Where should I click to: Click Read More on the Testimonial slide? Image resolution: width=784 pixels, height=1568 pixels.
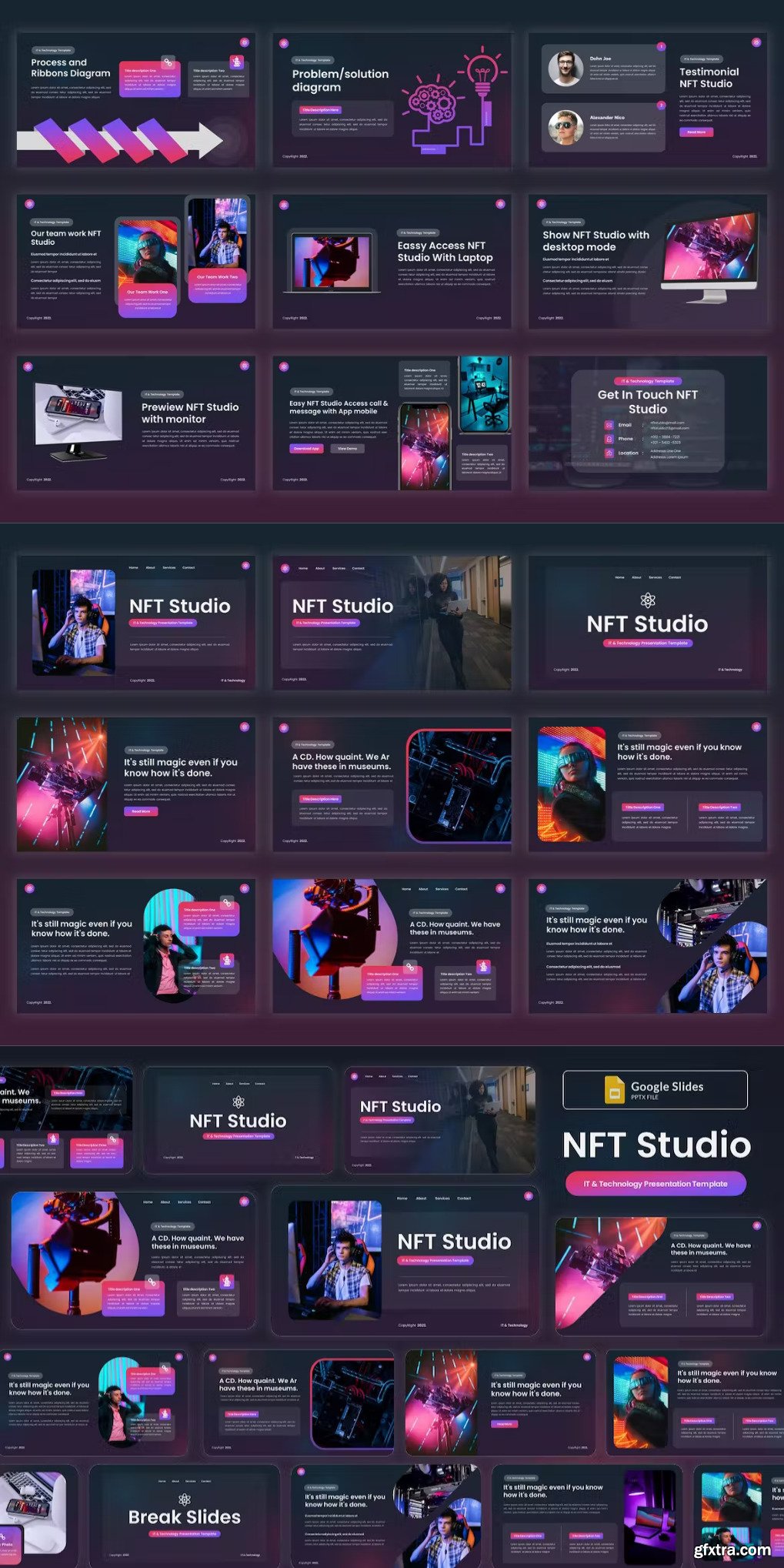tap(696, 132)
